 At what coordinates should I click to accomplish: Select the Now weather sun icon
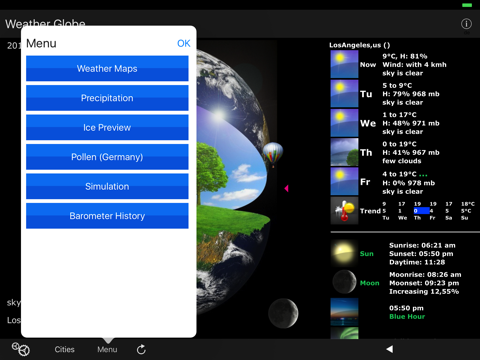pyautogui.click(x=344, y=64)
